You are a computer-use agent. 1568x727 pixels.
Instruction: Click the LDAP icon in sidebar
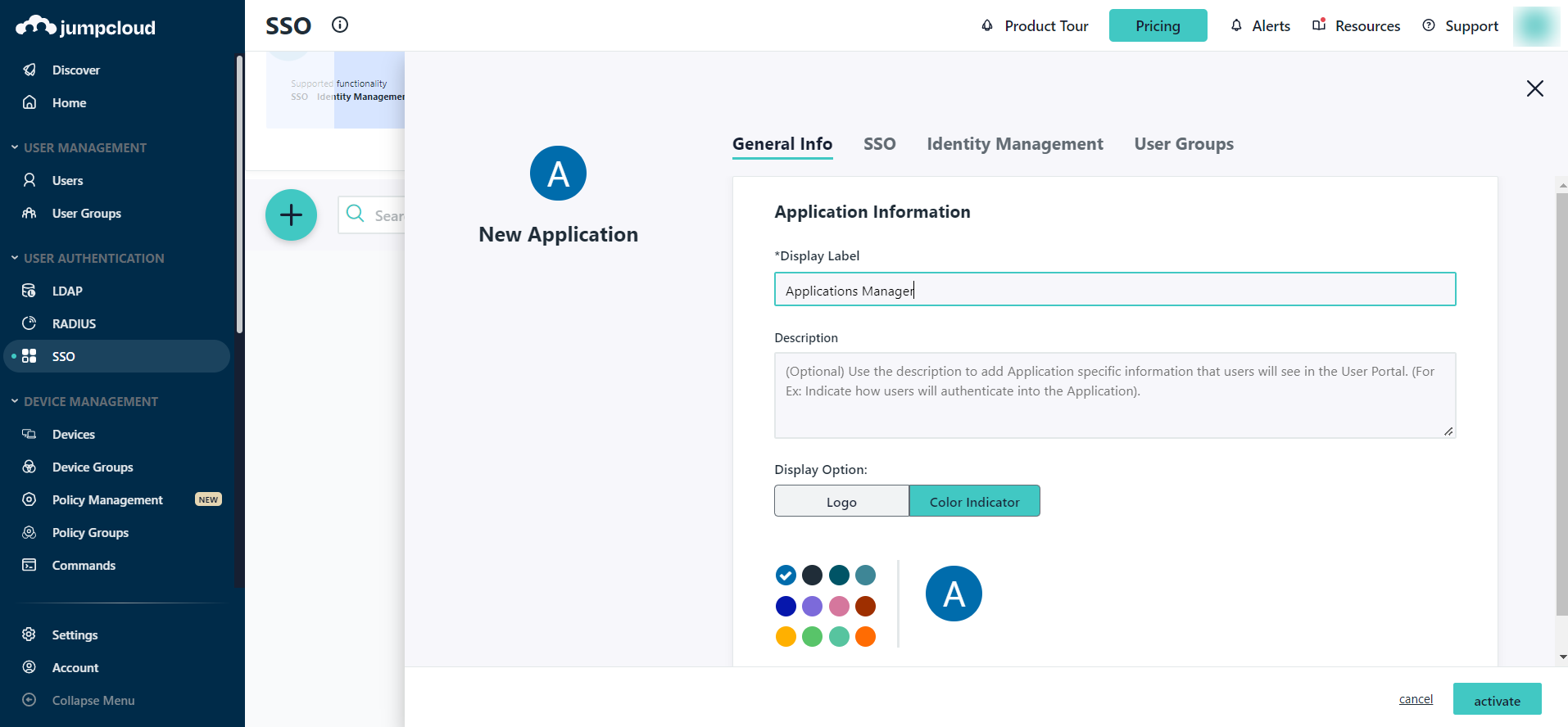point(29,291)
